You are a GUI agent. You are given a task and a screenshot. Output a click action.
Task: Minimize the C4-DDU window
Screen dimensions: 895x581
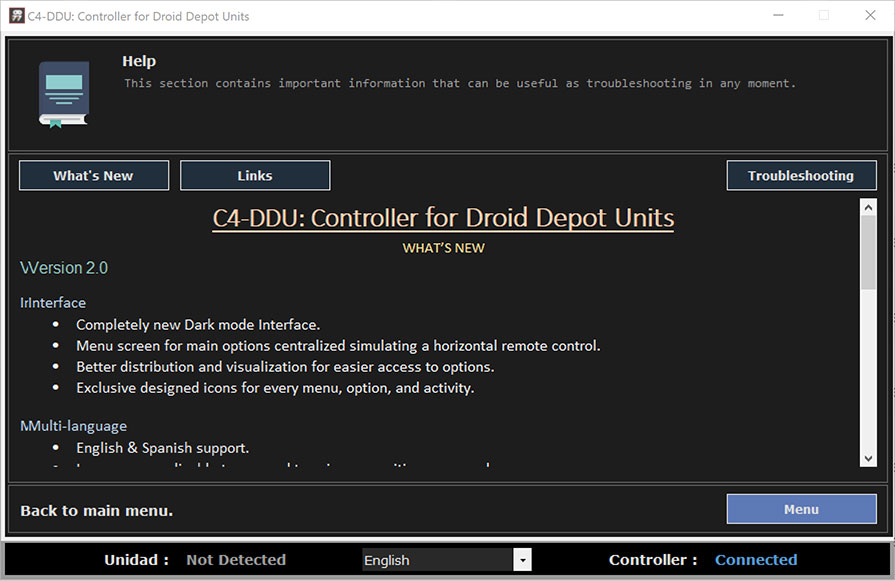pos(777,15)
